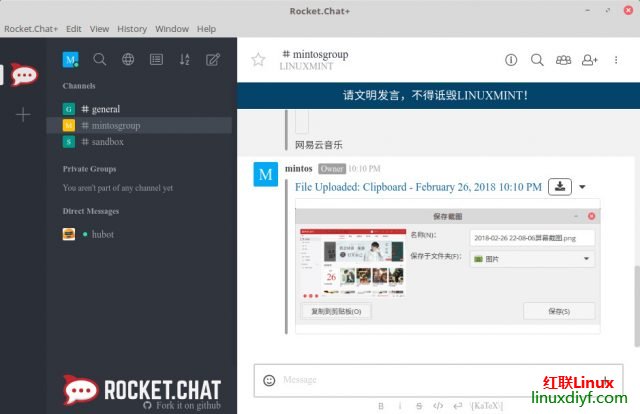
Task: Open the three-dot more menu in header
Action: pos(616,60)
